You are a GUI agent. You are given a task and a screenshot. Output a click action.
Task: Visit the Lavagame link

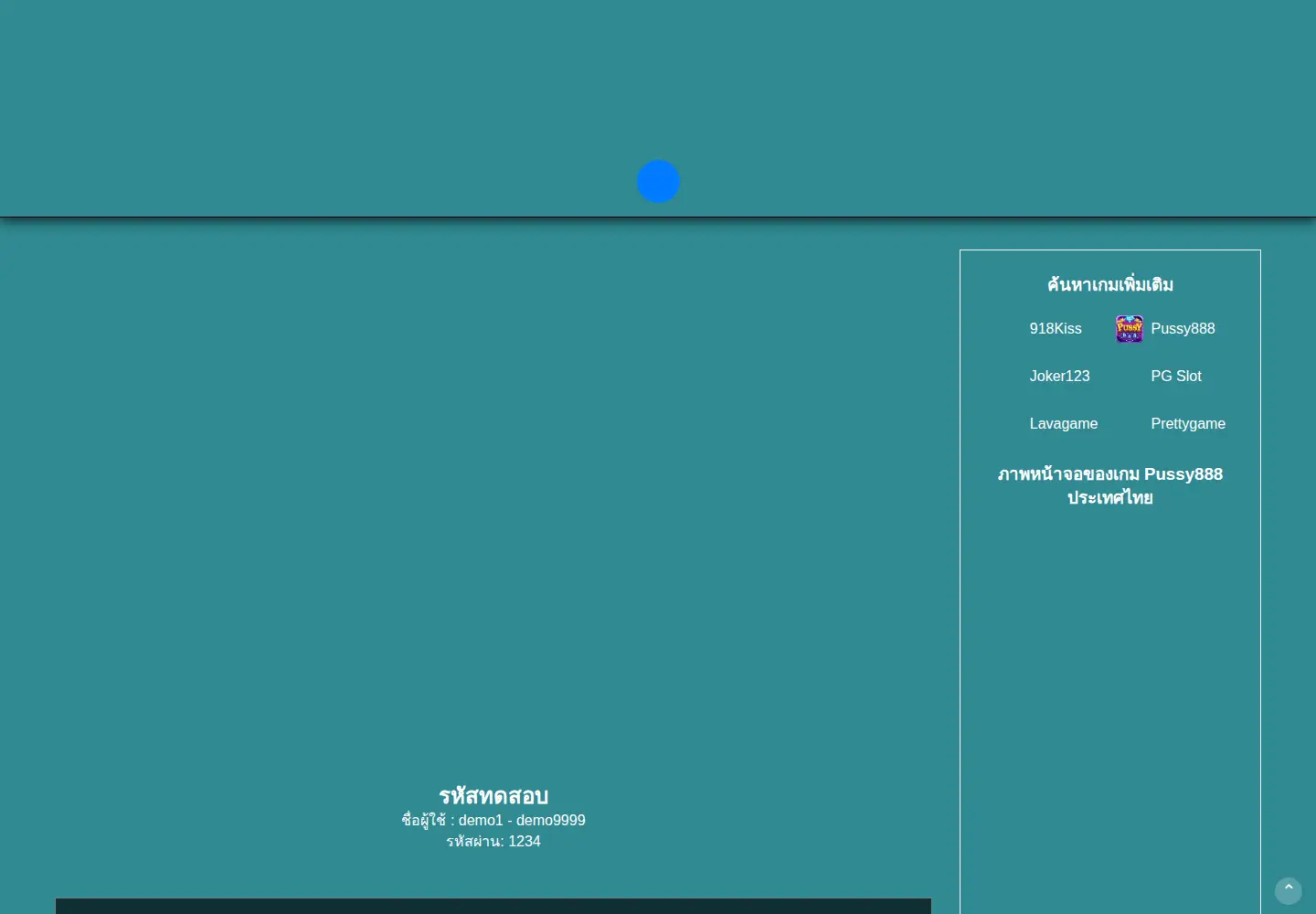(1064, 424)
